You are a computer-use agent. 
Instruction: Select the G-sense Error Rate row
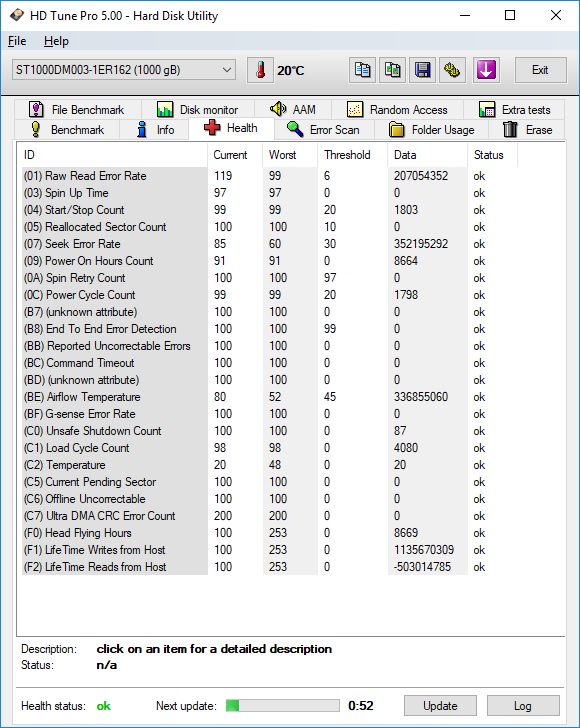pyautogui.click(x=269, y=414)
